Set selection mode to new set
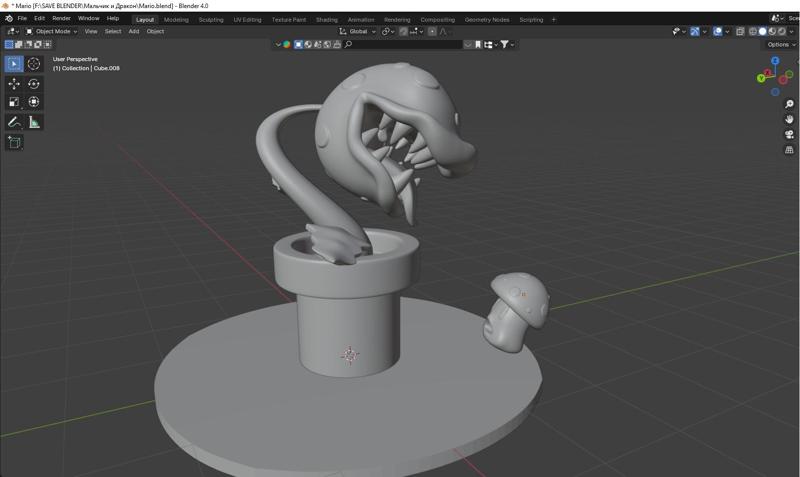Image resolution: width=800 pixels, height=477 pixels. (9, 44)
